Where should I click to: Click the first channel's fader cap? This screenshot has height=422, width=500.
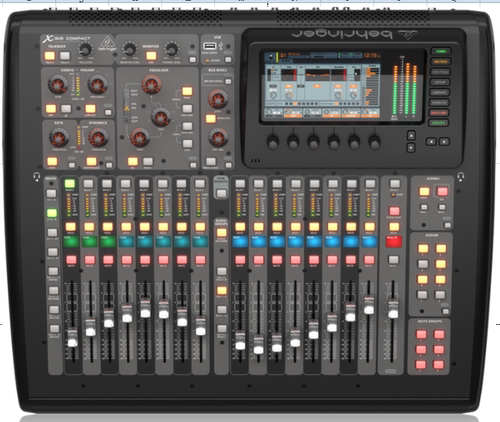tap(72, 338)
